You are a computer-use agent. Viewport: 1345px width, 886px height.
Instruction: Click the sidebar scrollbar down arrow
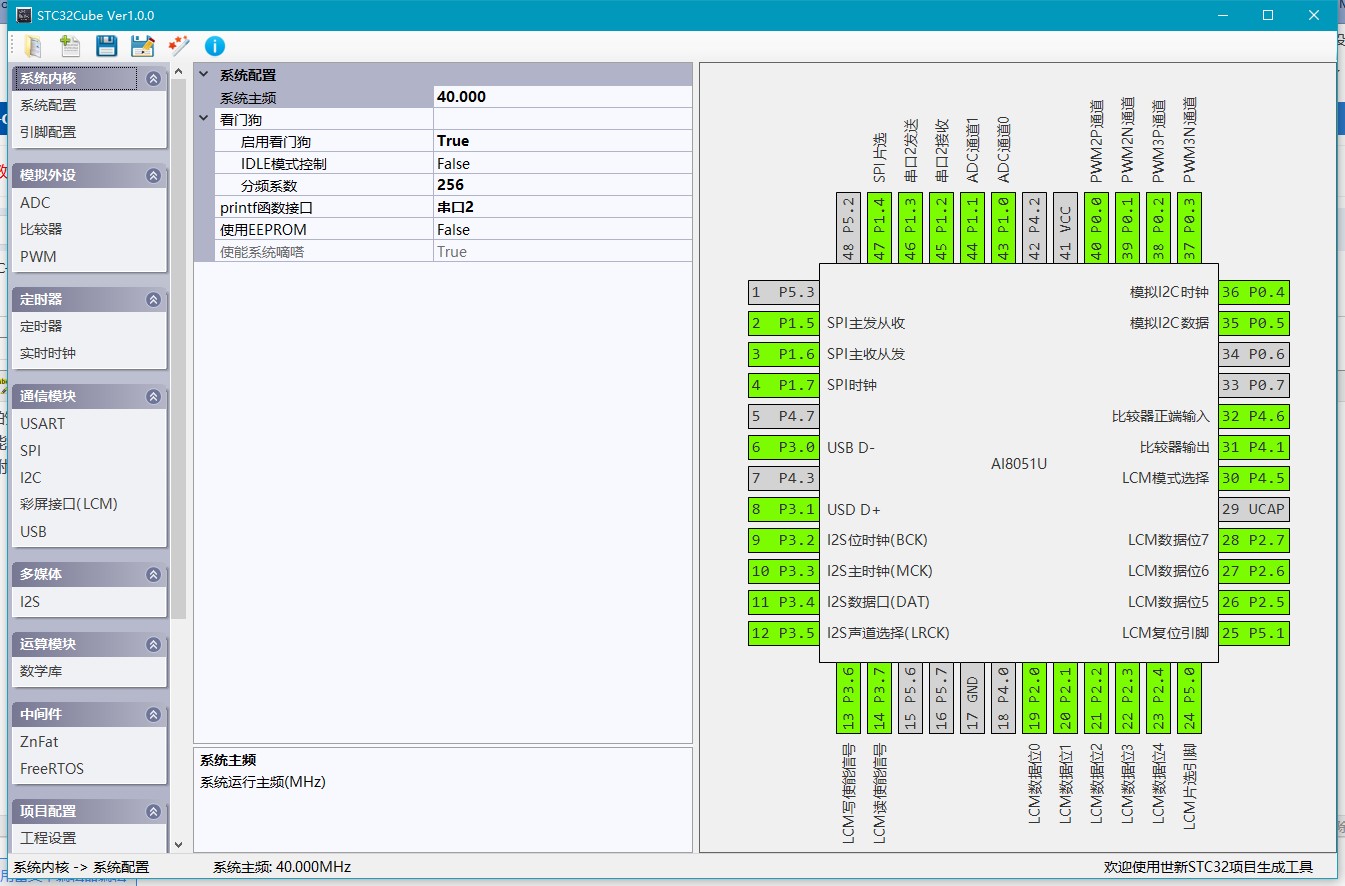(x=178, y=845)
